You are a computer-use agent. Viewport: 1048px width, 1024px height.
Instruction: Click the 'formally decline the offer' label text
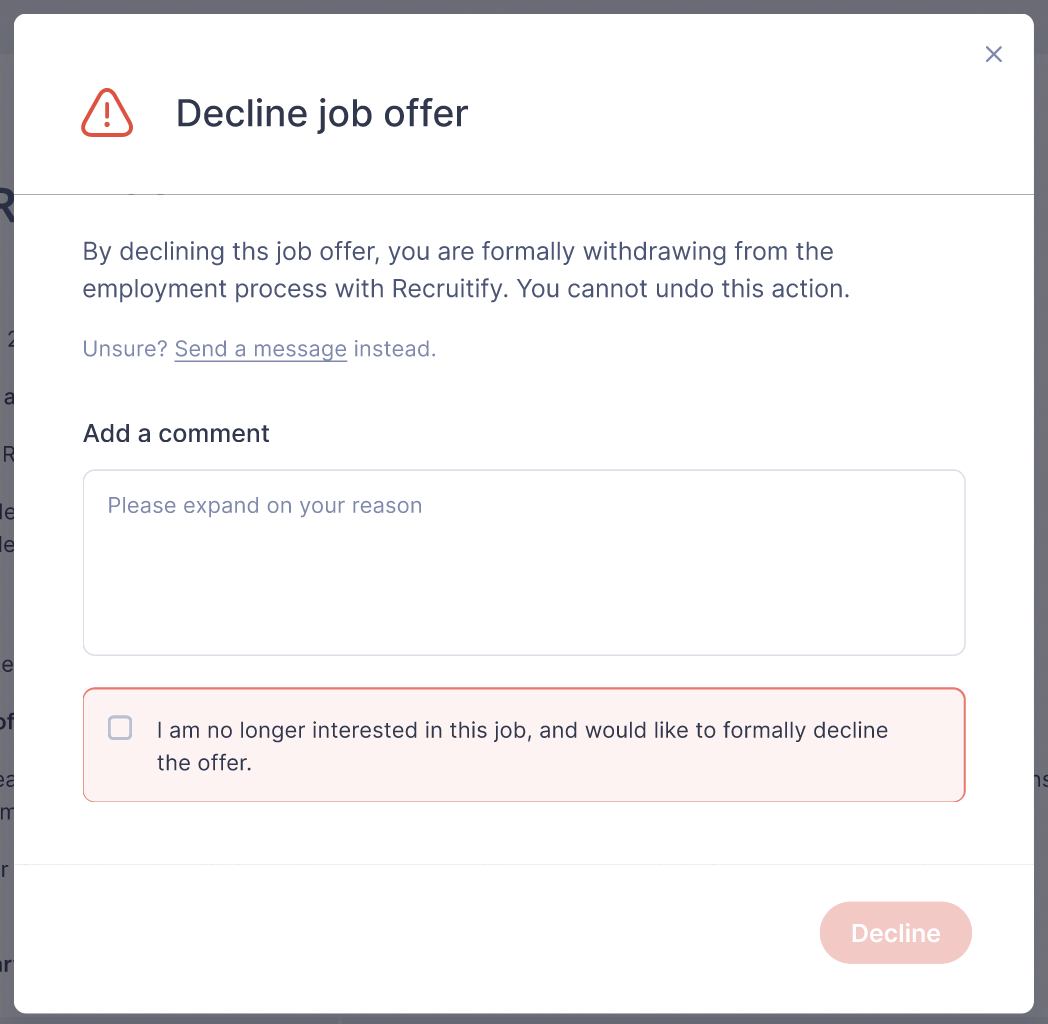click(522, 746)
